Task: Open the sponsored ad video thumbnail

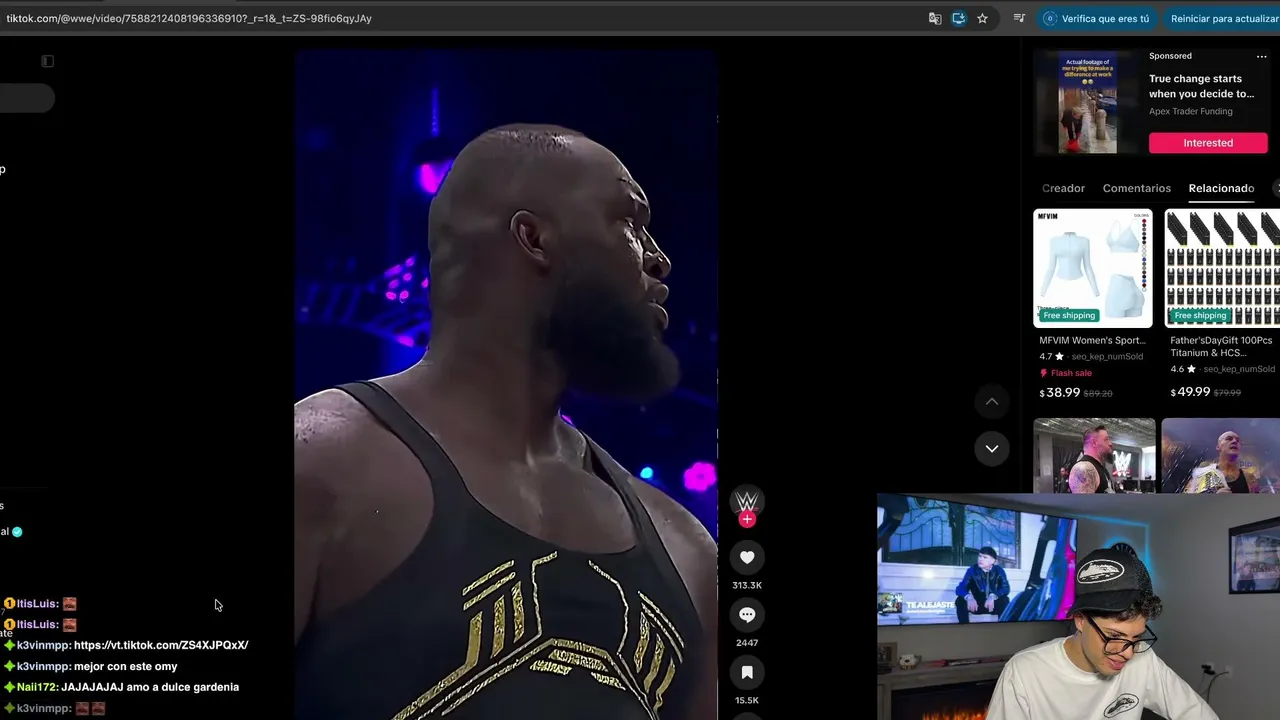Action: point(1088,103)
